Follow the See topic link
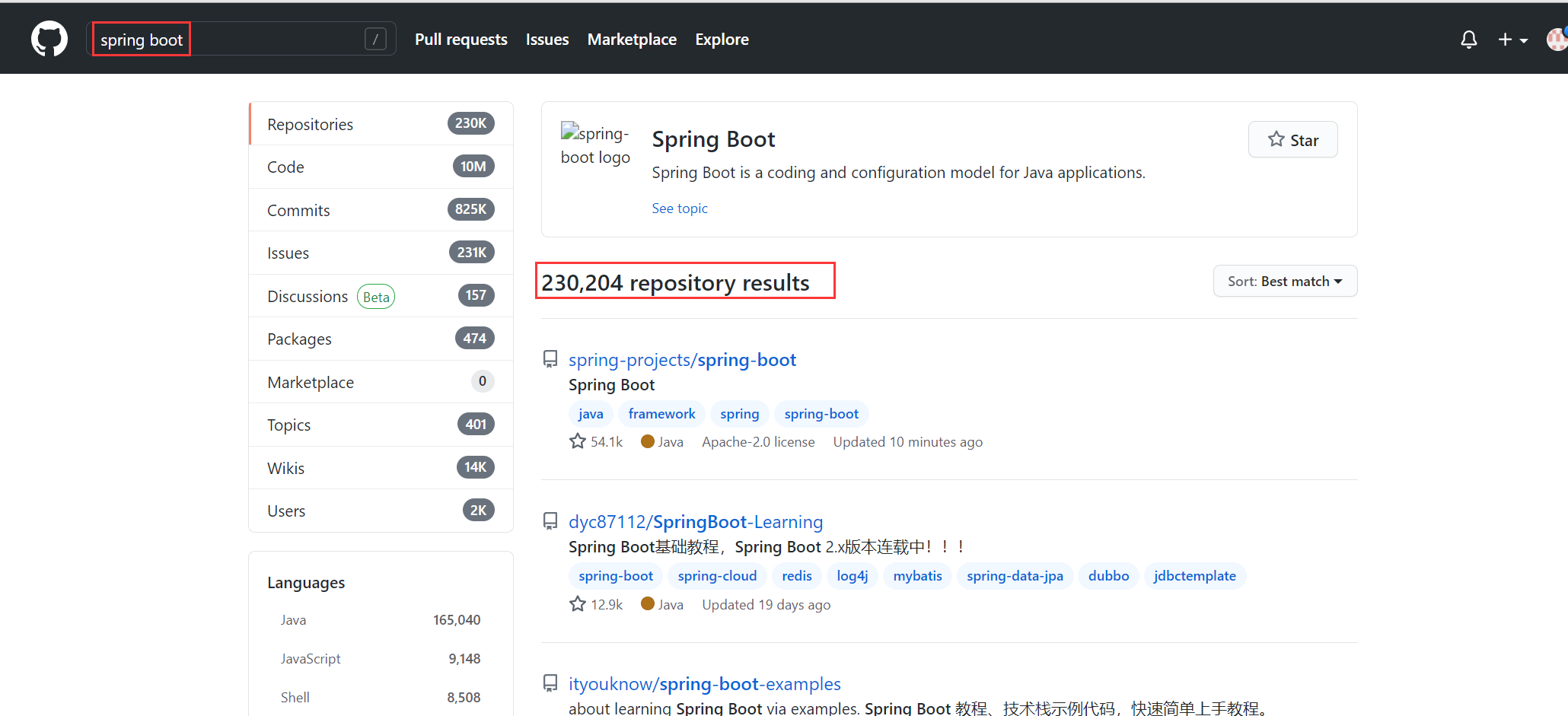Image resolution: width=1568 pixels, height=716 pixels. [x=680, y=208]
